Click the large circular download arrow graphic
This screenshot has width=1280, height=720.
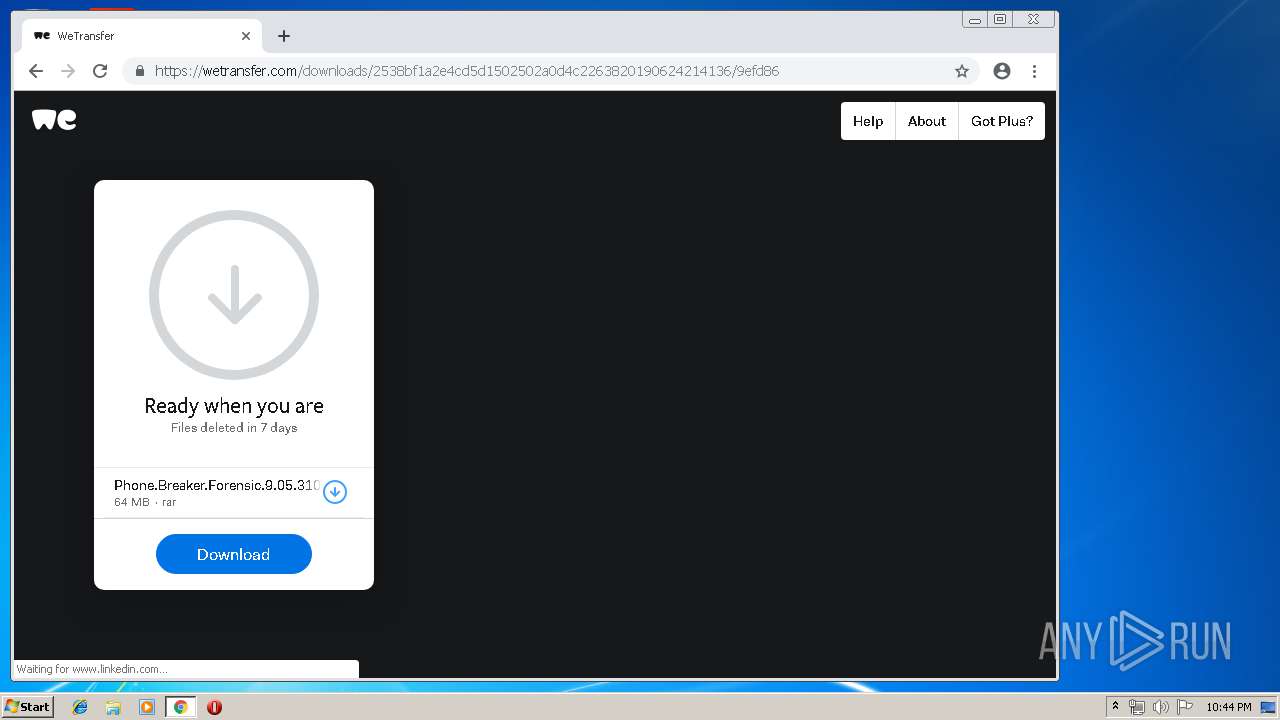[x=234, y=295]
